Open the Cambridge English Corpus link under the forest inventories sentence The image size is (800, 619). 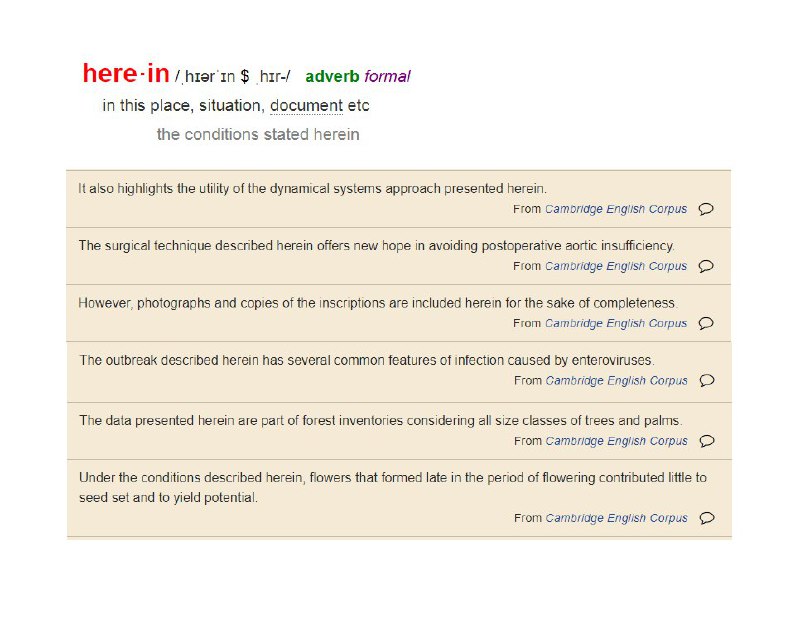click(x=616, y=440)
